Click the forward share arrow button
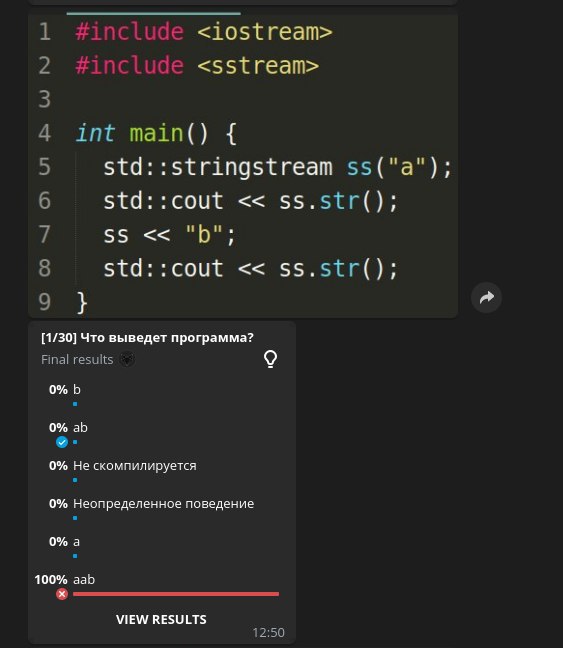563x648 pixels. point(486,298)
